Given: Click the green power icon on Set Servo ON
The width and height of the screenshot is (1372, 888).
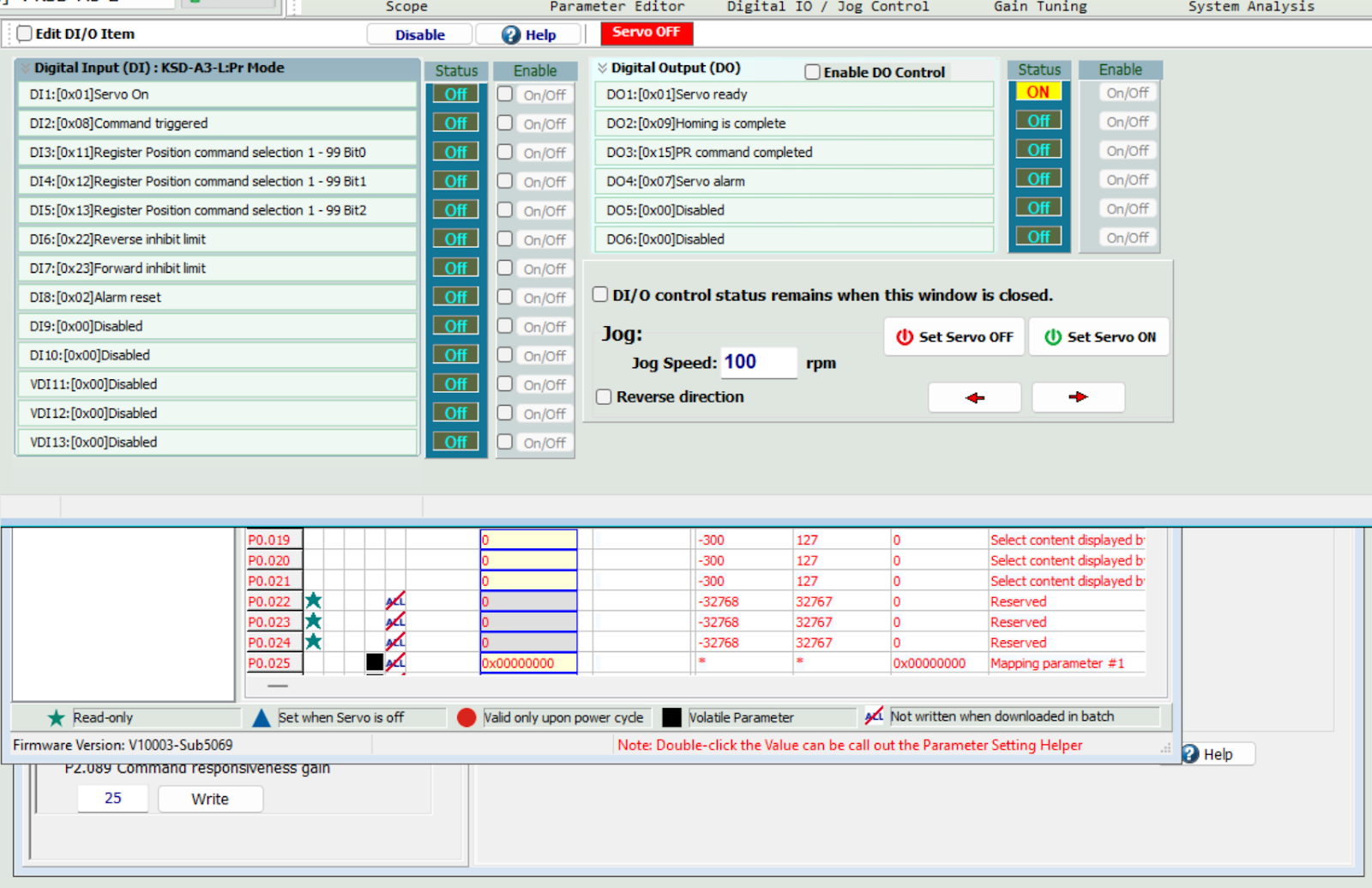Looking at the screenshot, I should point(1053,337).
